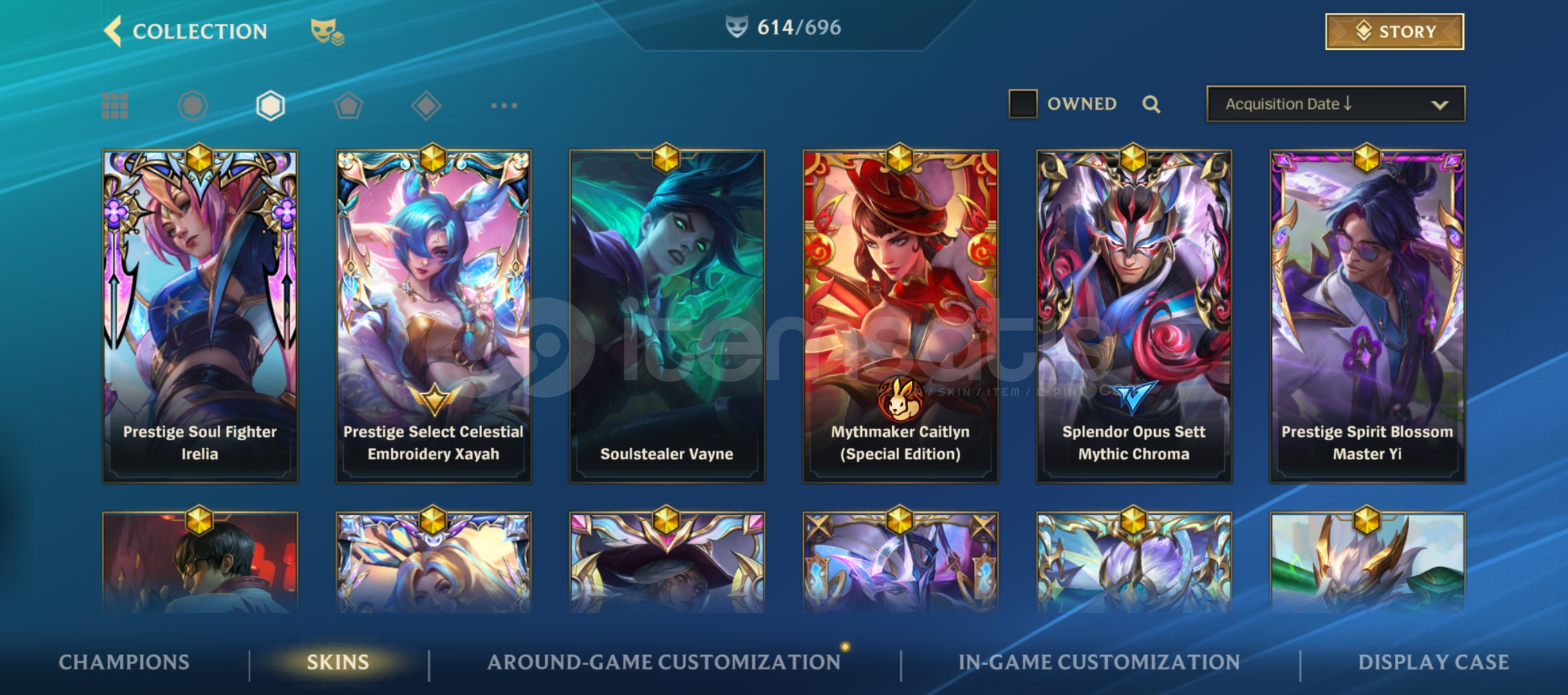Open the Display Case tab
The width and height of the screenshot is (1568, 695).
pyautogui.click(x=1433, y=662)
